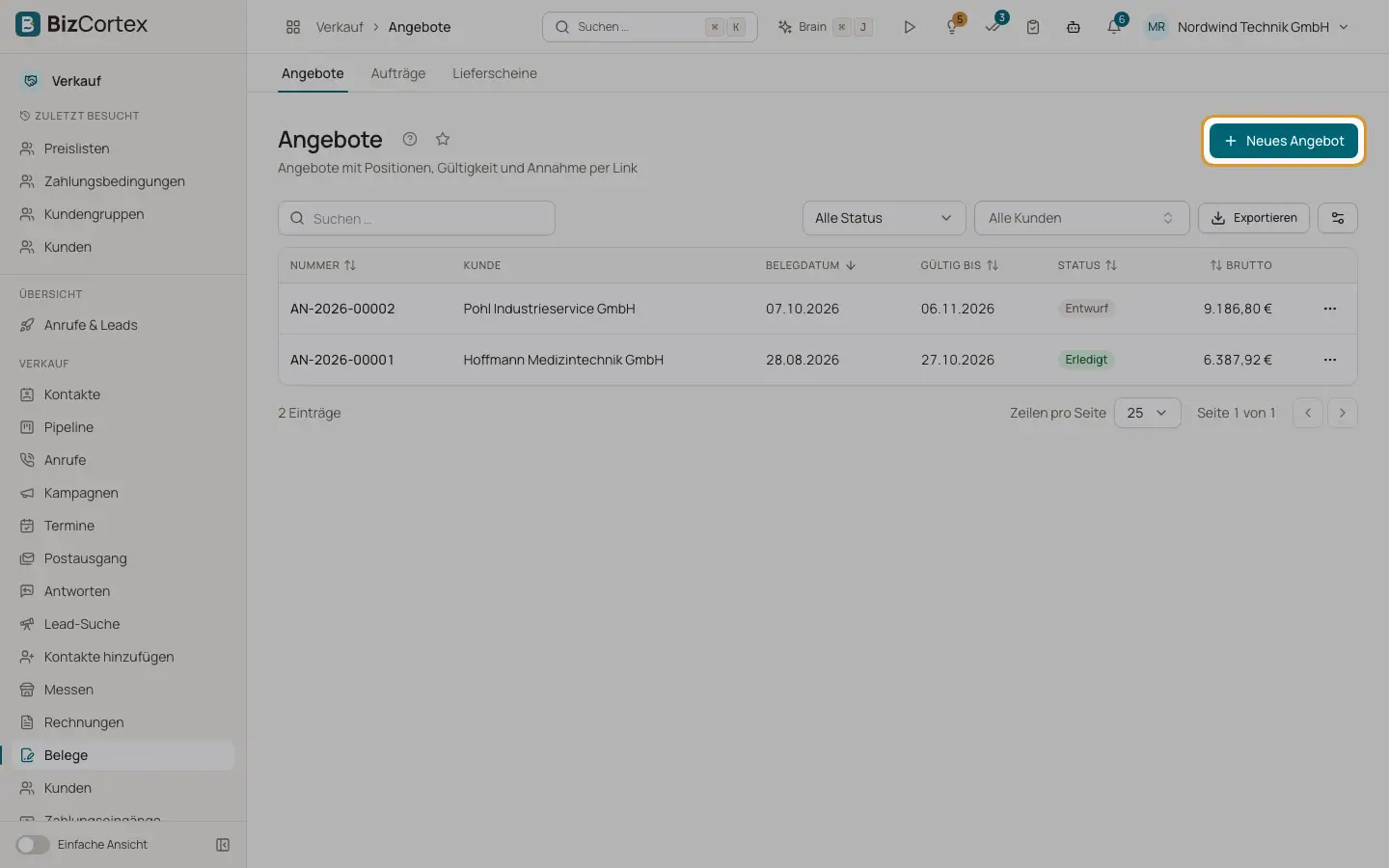The height and width of the screenshot is (868, 1389).
Task: Open the lightbulb tips icon with badge 5
Action: coord(952,27)
